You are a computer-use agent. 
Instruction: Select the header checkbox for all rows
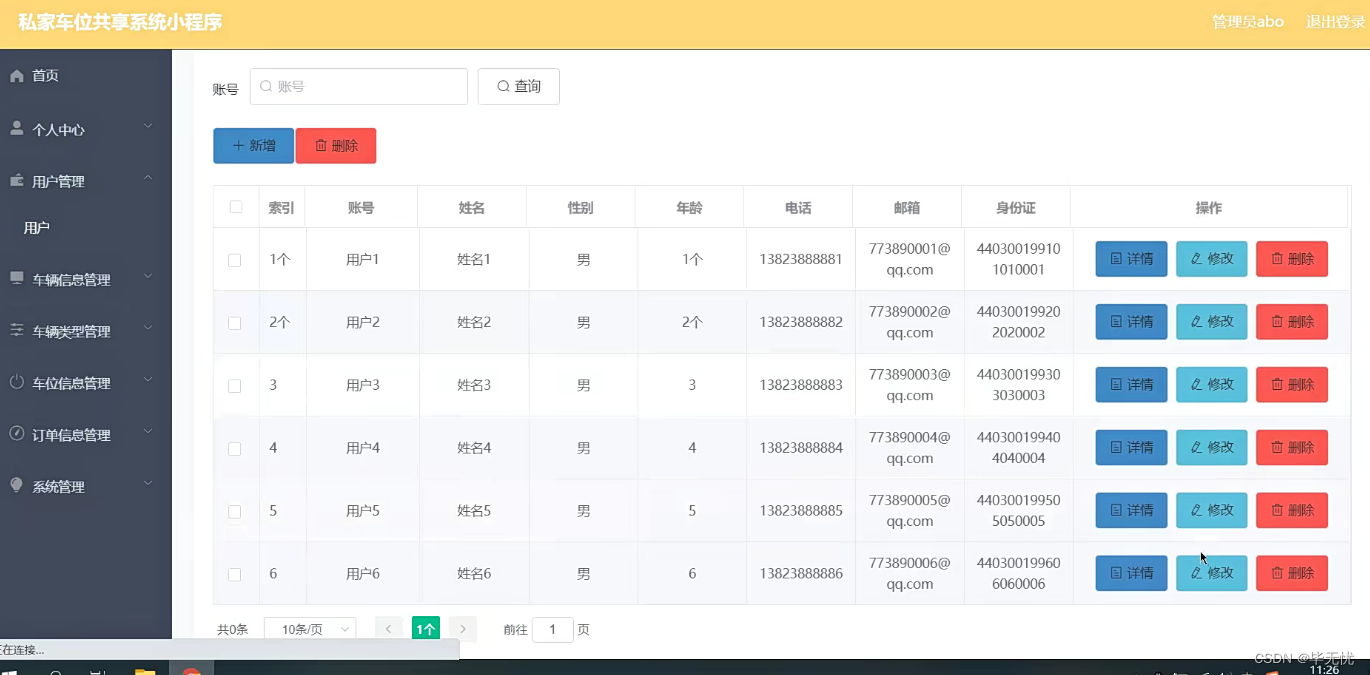pyautogui.click(x=236, y=207)
